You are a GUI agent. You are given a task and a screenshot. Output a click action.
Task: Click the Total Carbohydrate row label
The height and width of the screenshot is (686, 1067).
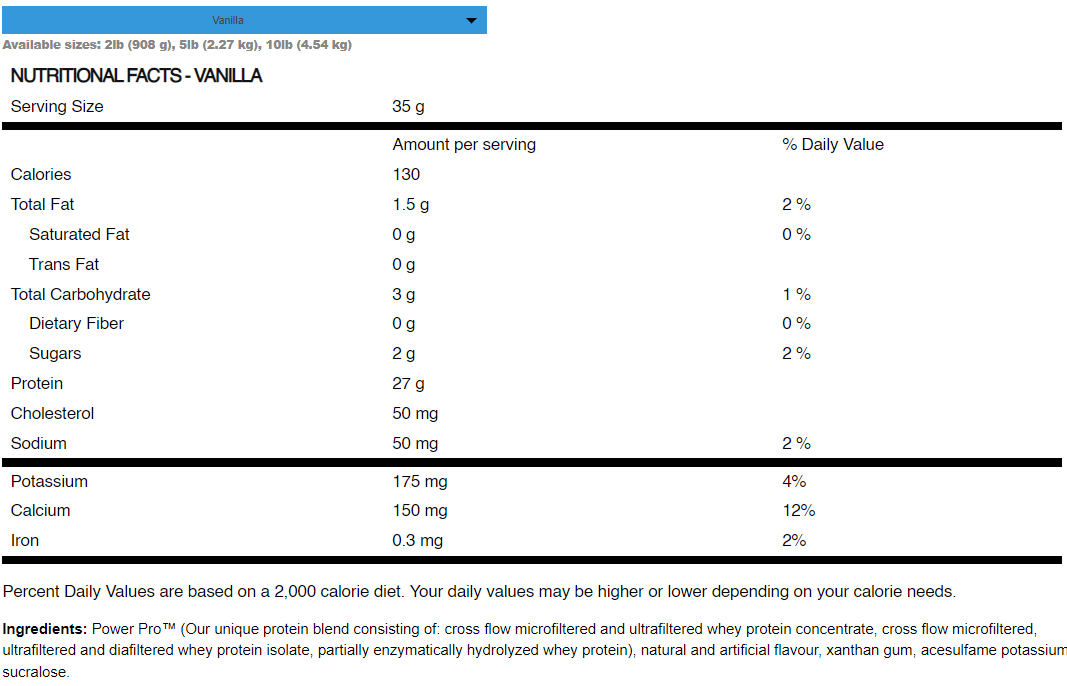click(x=81, y=294)
